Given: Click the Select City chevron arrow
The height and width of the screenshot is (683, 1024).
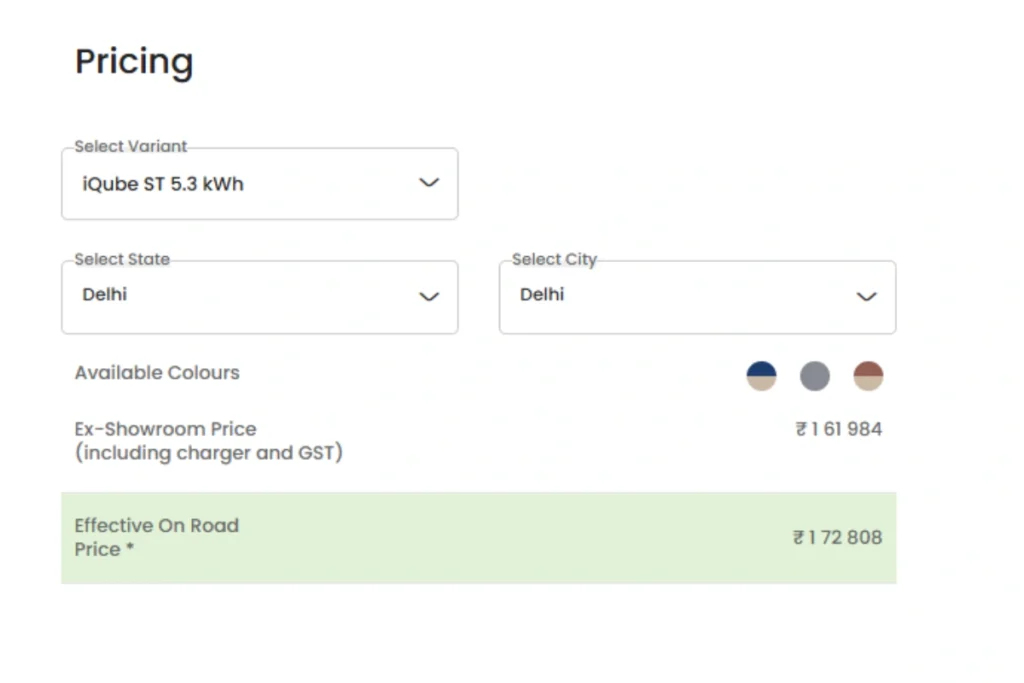Looking at the screenshot, I should (x=867, y=296).
